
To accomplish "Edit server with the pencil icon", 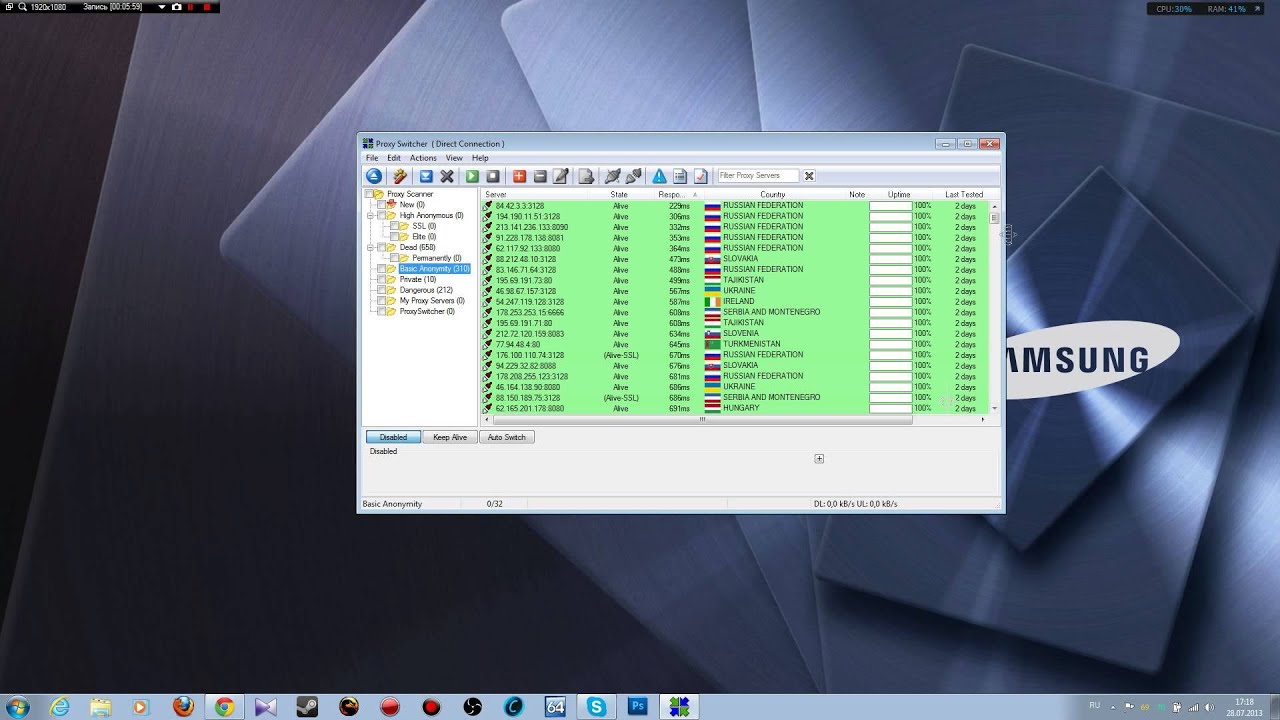I will 561,176.
